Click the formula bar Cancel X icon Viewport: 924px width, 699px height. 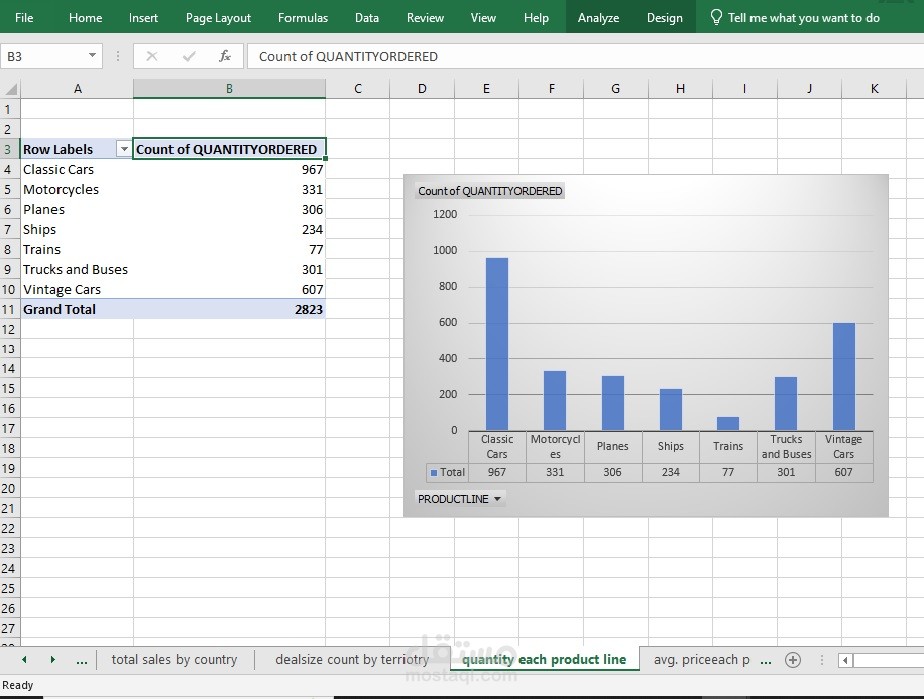click(152, 57)
